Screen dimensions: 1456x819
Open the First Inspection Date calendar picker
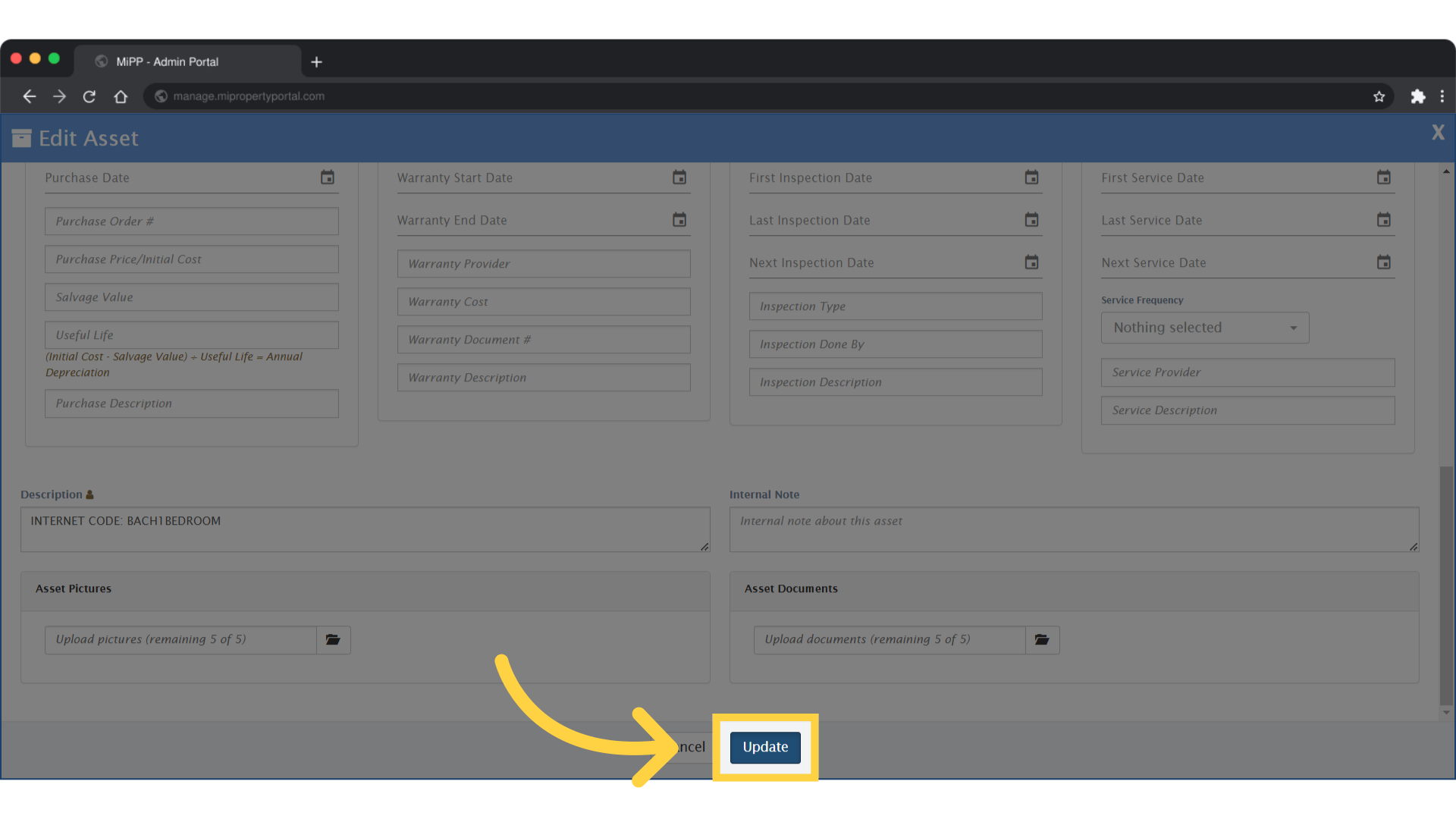coord(1031,177)
